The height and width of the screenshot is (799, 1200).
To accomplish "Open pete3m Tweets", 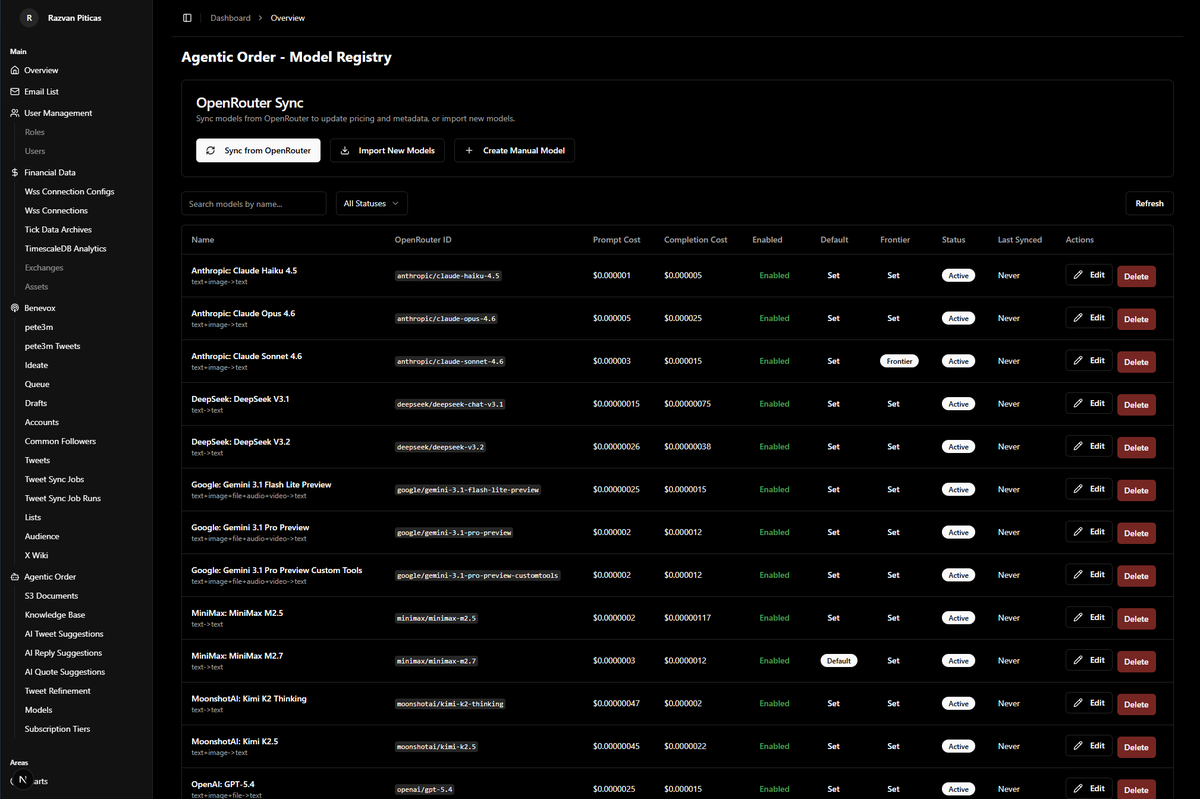I will (x=52, y=347).
